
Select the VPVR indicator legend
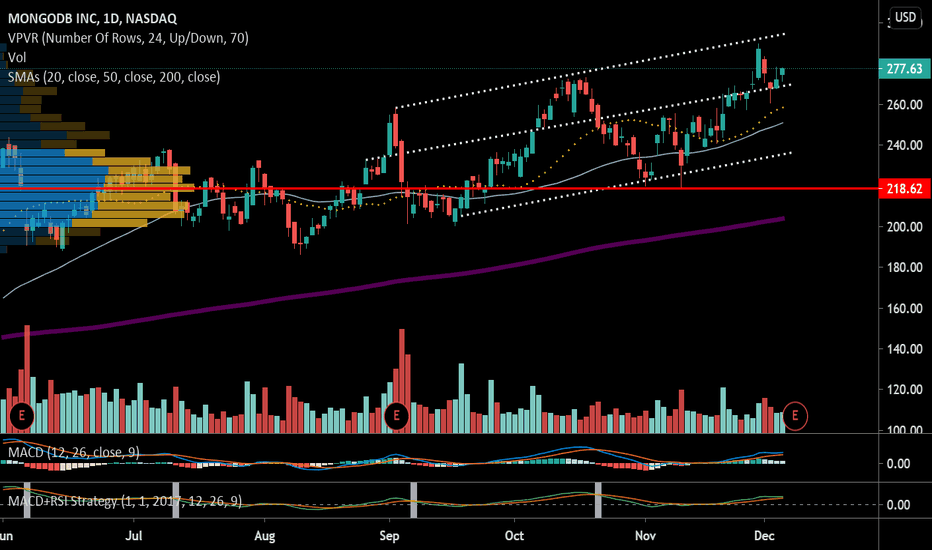coord(128,38)
